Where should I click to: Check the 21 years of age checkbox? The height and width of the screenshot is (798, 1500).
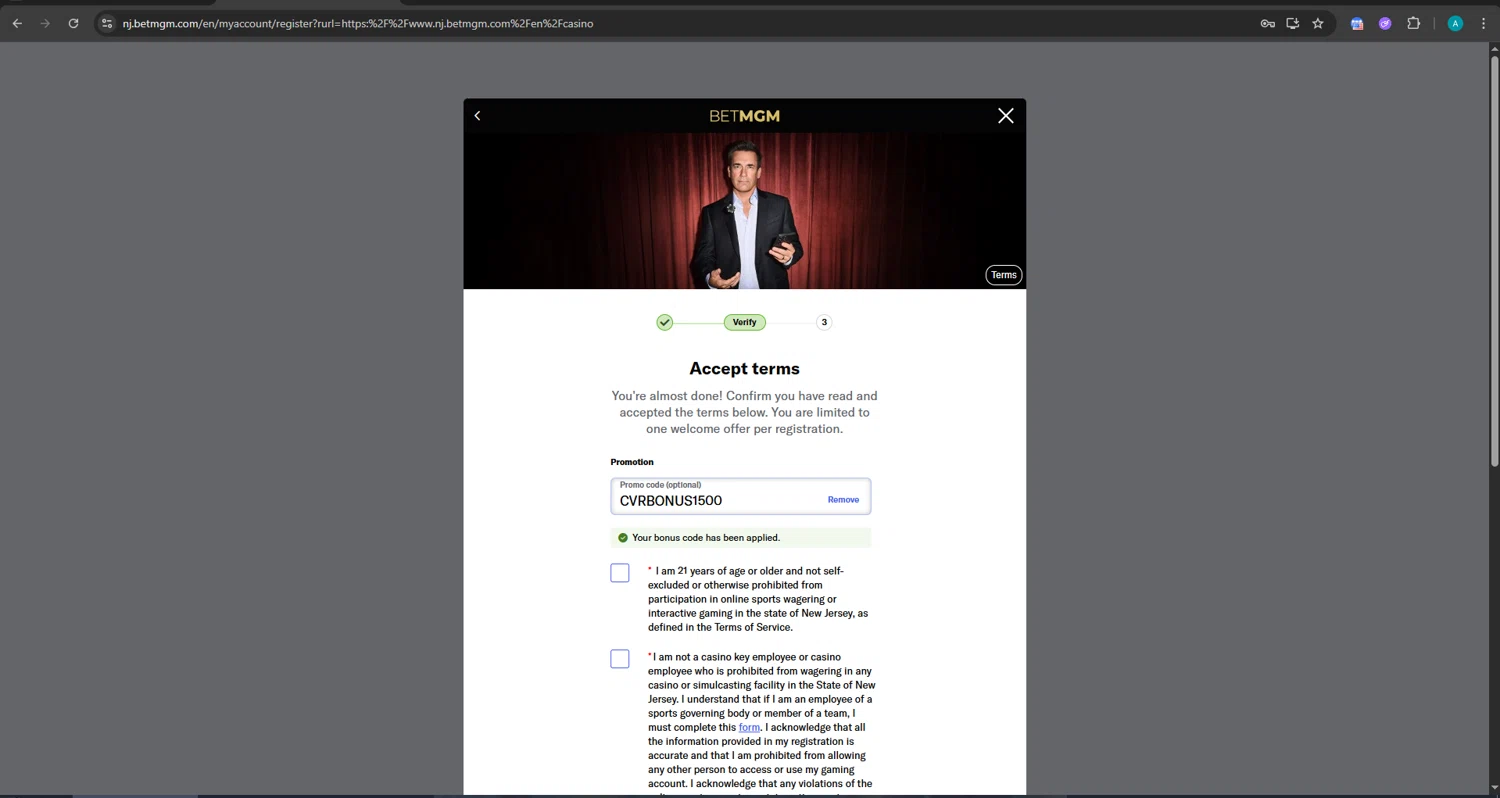point(620,573)
